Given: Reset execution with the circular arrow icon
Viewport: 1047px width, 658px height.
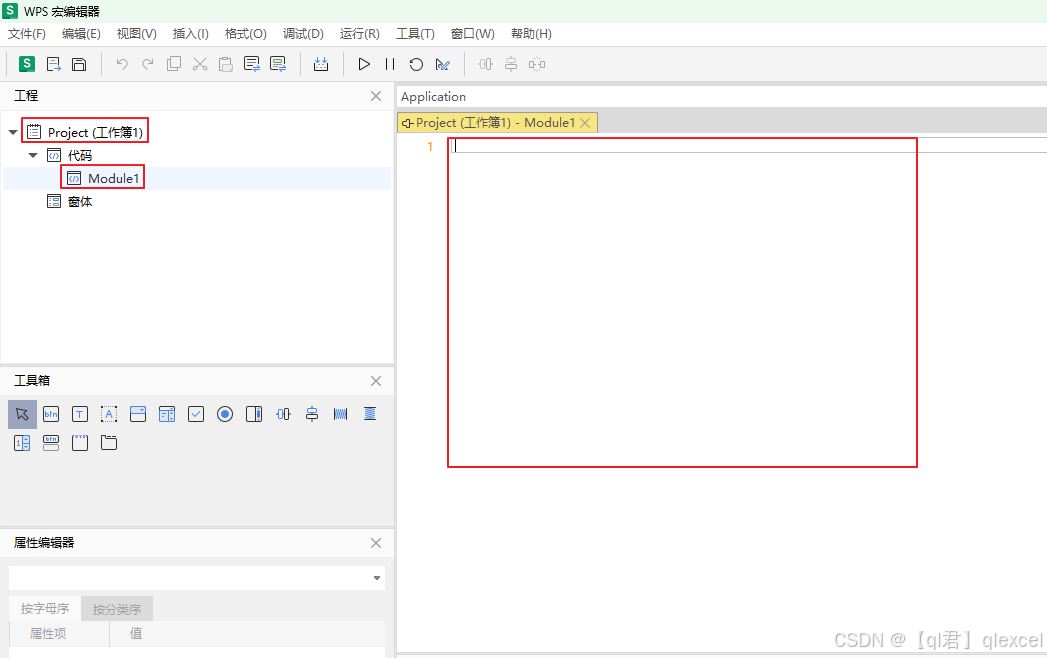Looking at the screenshot, I should pyautogui.click(x=416, y=64).
